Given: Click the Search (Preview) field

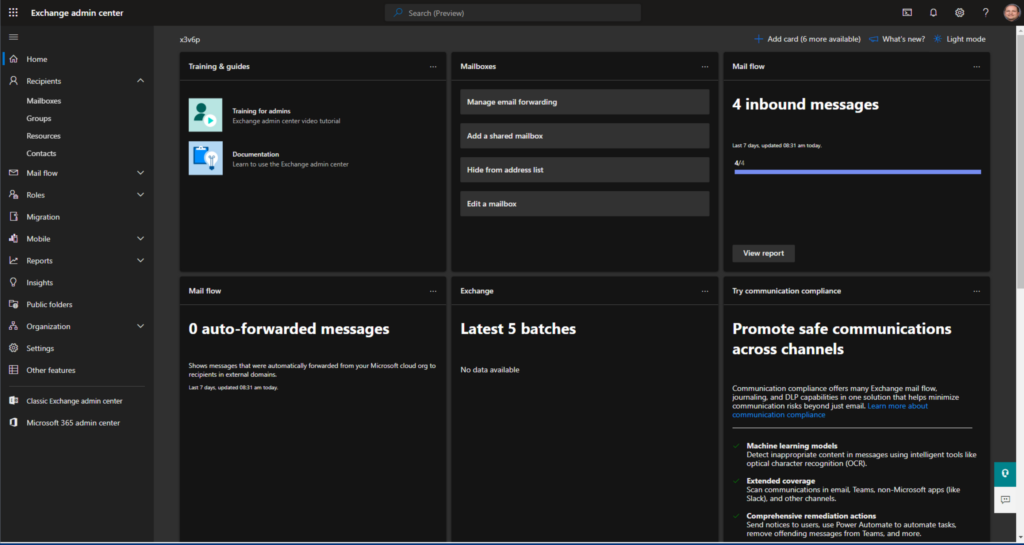Looking at the screenshot, I should click(513, 12).
